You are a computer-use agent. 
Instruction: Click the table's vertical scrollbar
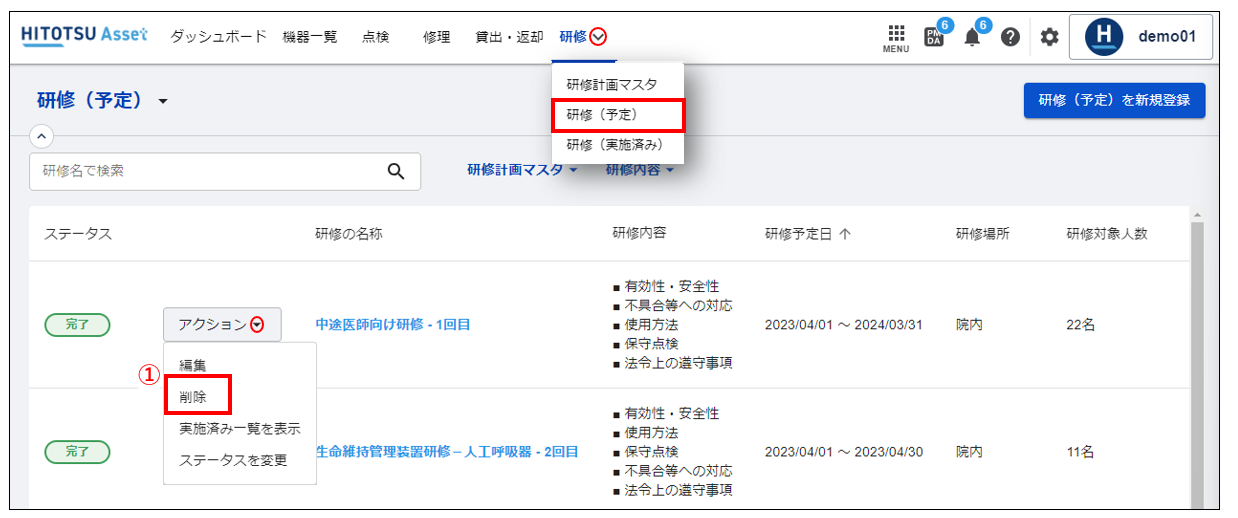1197,360
